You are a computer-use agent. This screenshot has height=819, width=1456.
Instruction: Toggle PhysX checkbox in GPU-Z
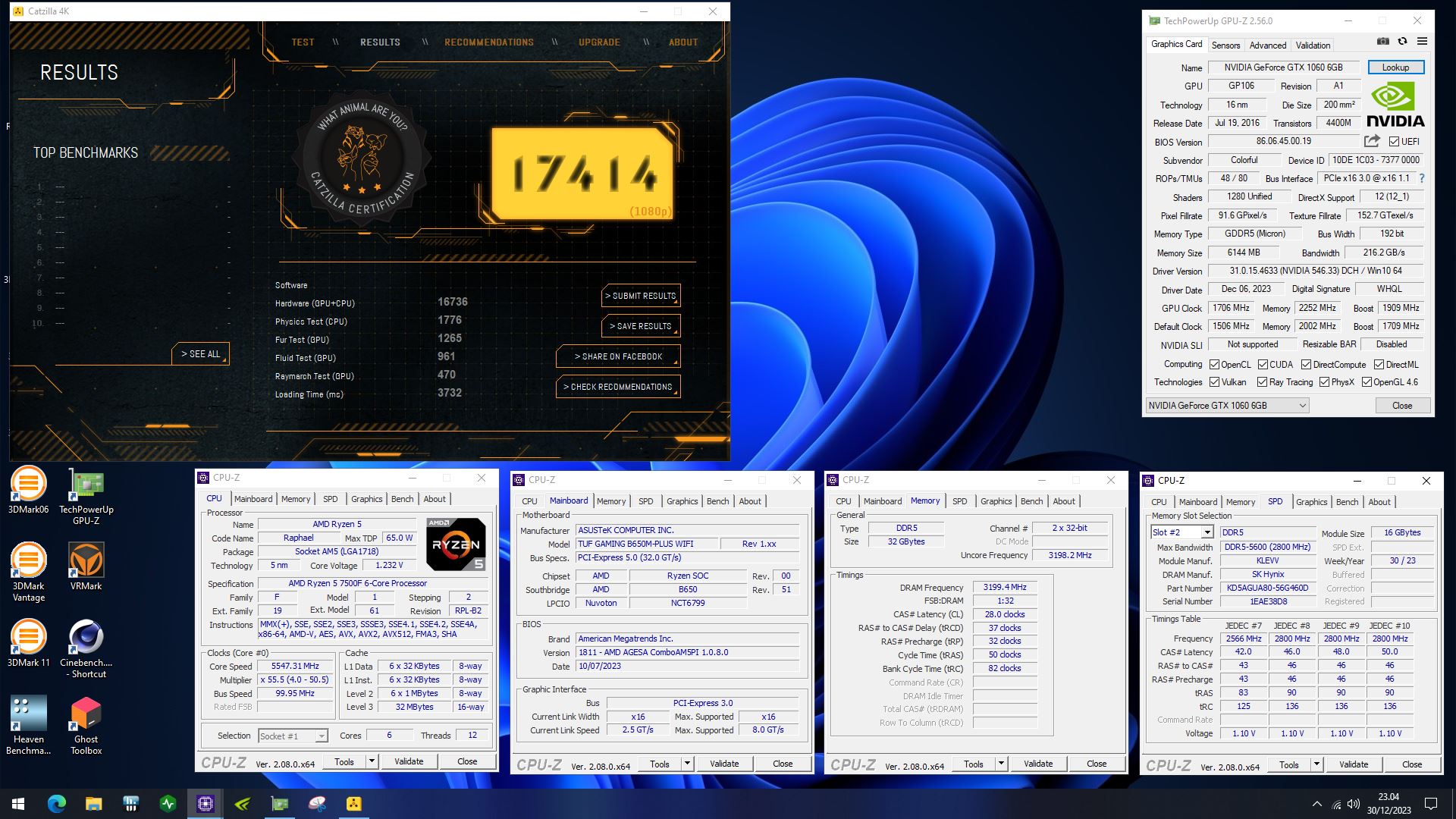1324,382
